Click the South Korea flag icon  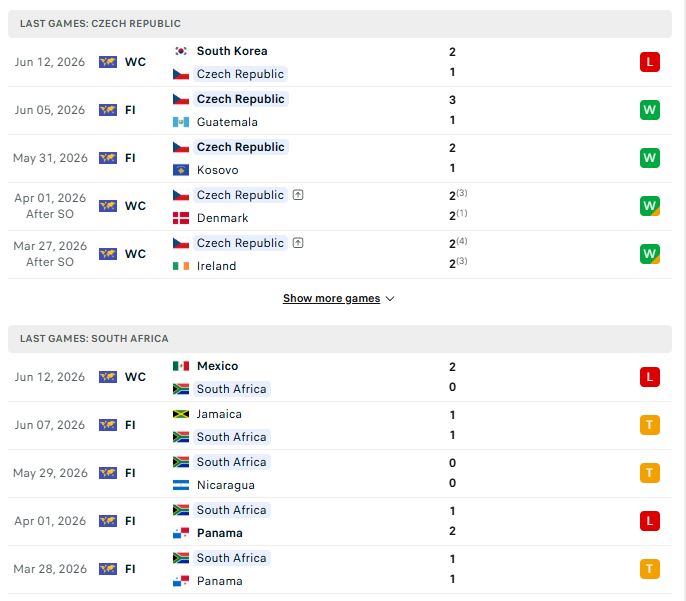tap(181, 51)
